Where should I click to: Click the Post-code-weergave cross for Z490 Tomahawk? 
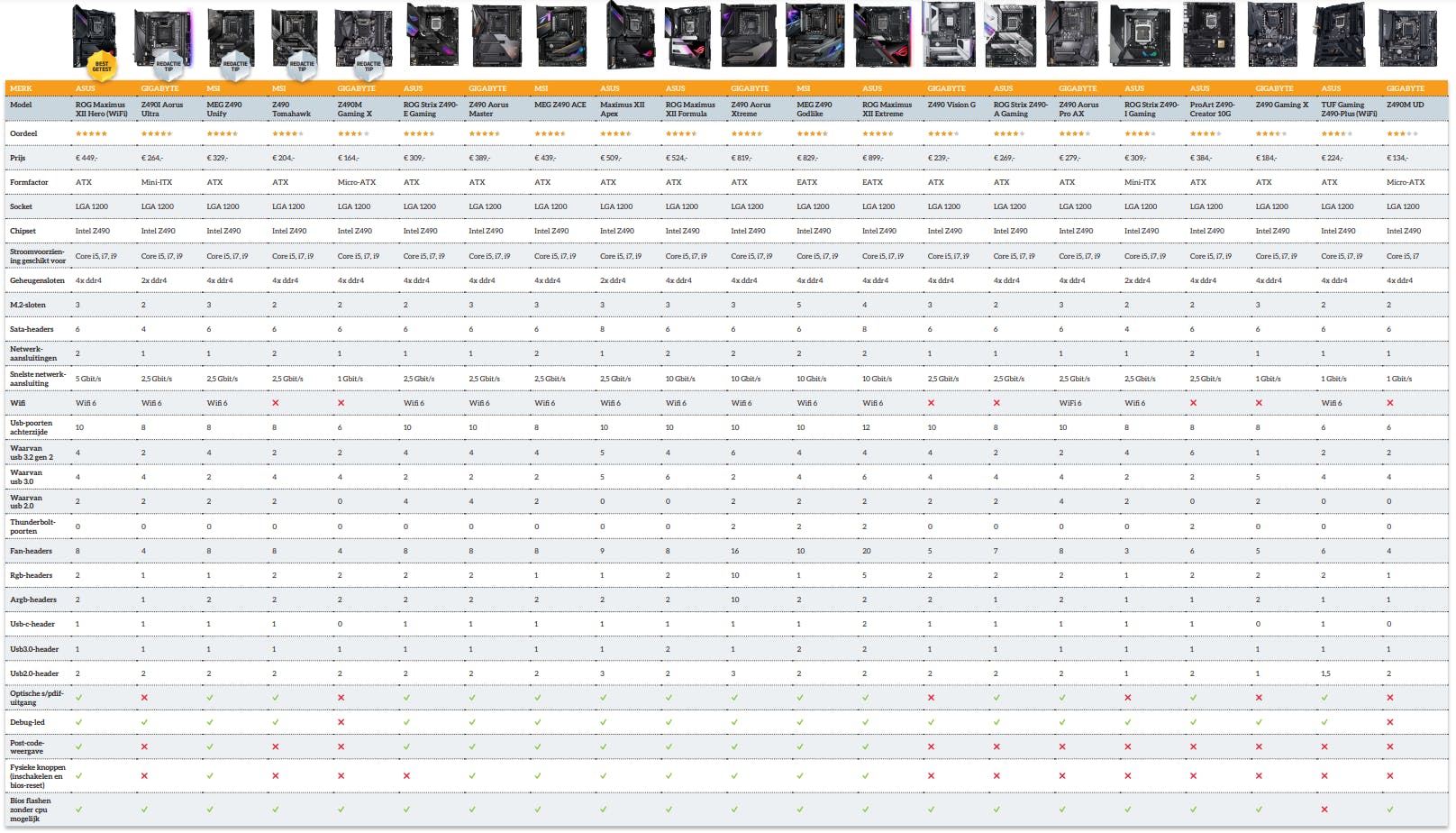(x=276, y=746)
